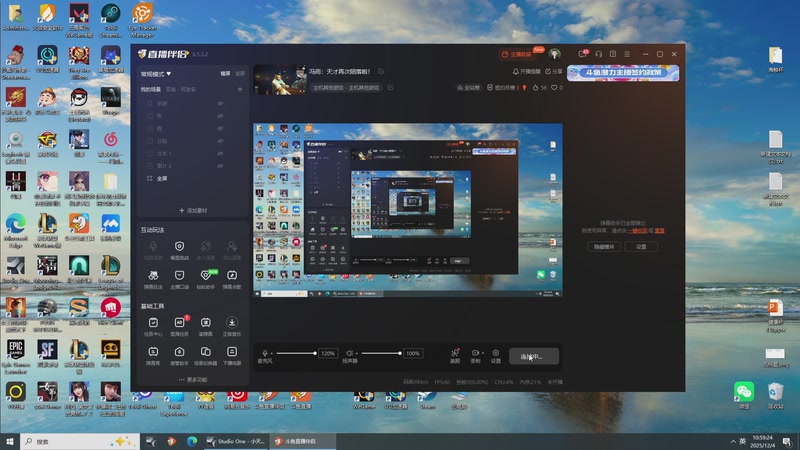Open 全站榜 ranking
Viewport: 800px width, 450px height.
[x=468, y=88]
